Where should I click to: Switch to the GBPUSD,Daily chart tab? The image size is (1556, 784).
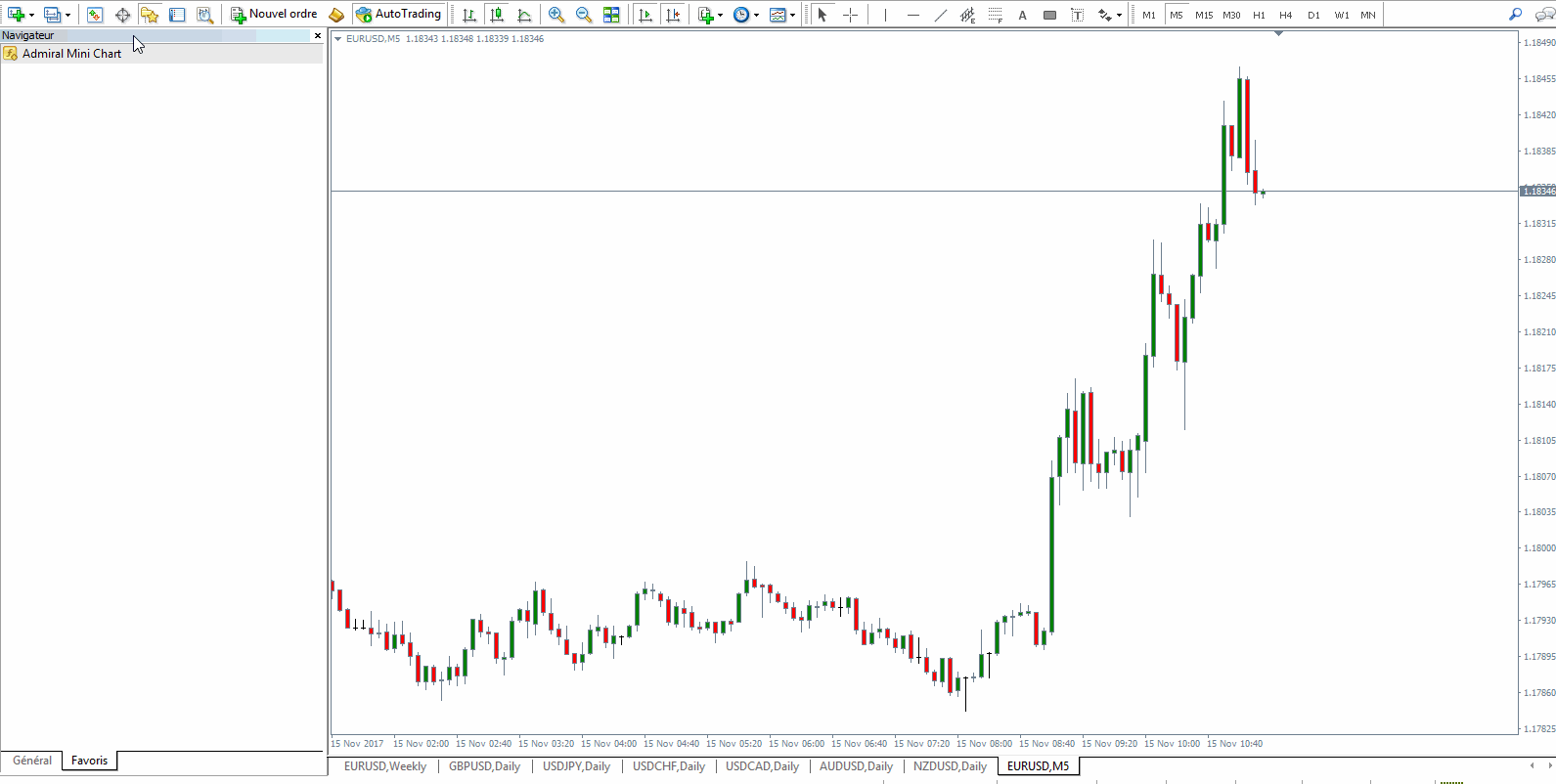484,766
